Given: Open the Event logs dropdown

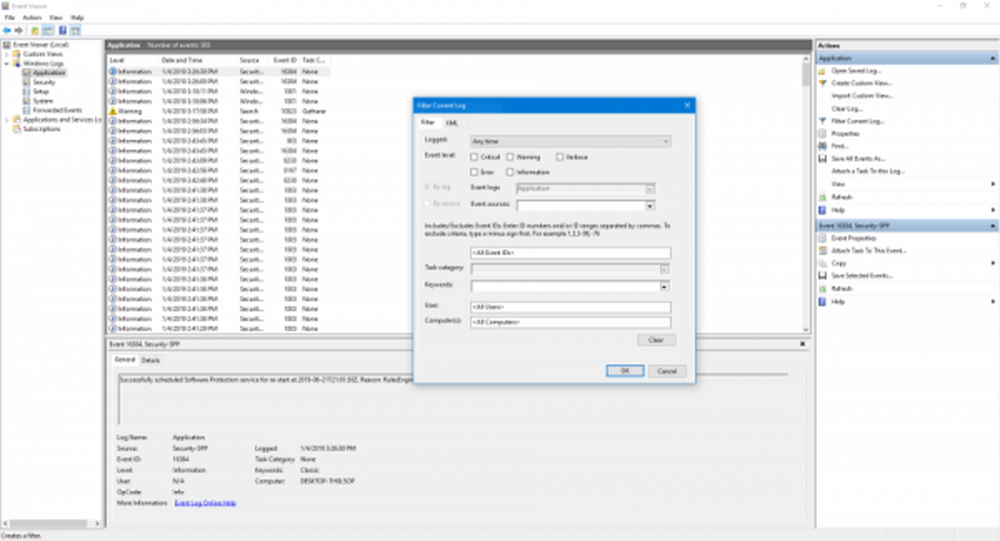Looking at the screenshot, I should (x=650, y=189).
